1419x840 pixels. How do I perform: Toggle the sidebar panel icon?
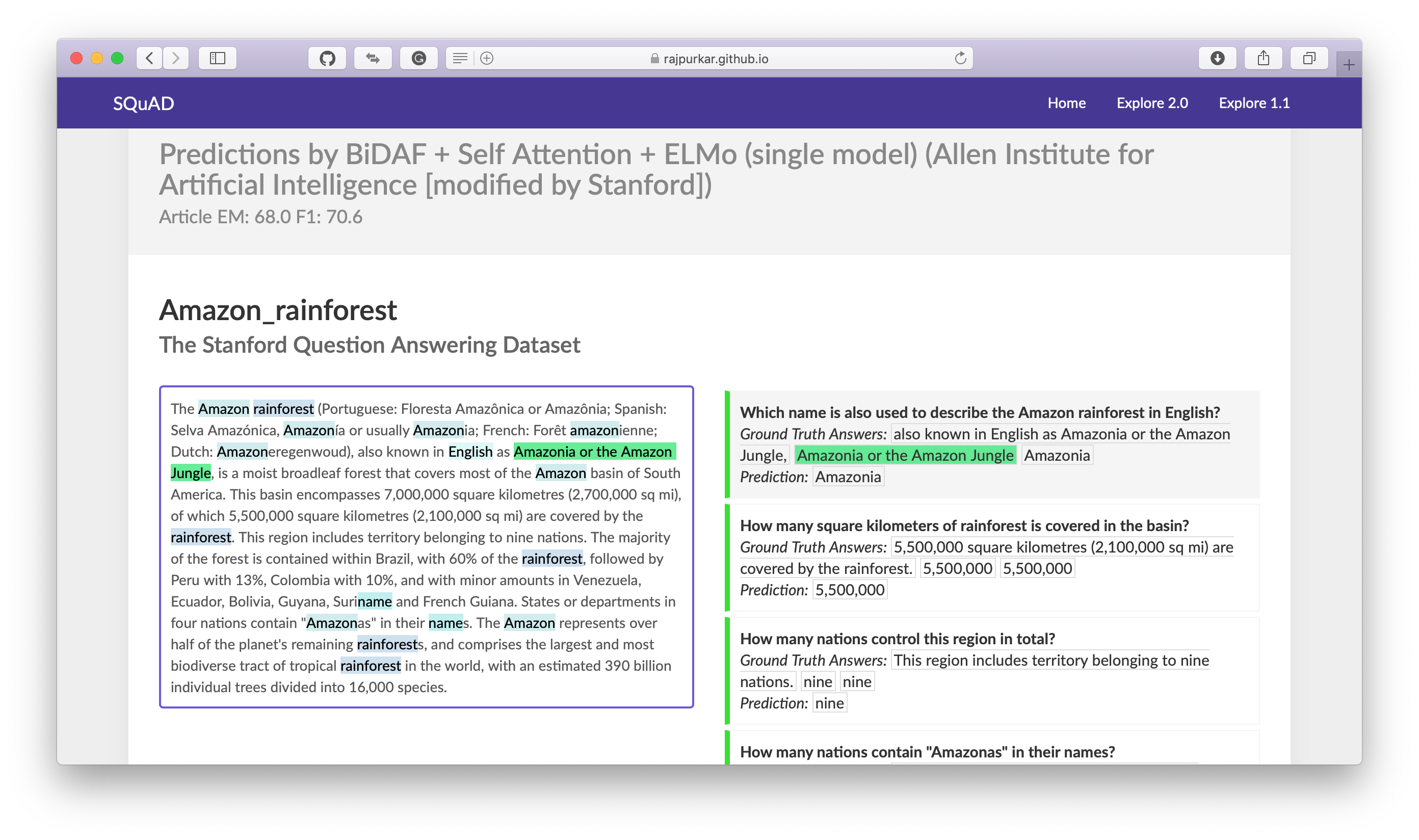217,58
